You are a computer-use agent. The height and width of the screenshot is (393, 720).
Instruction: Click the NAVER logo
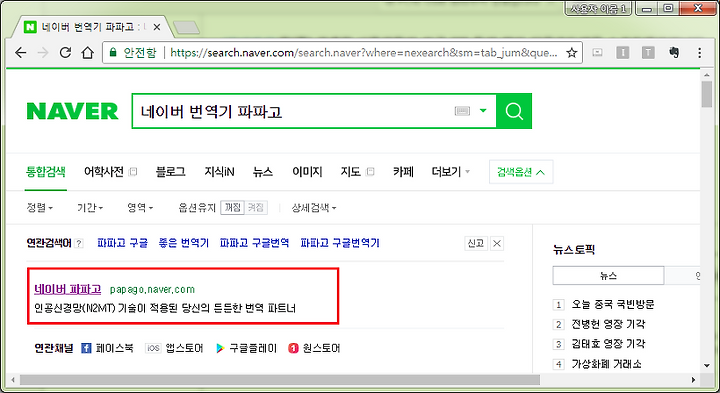[73, 111]
